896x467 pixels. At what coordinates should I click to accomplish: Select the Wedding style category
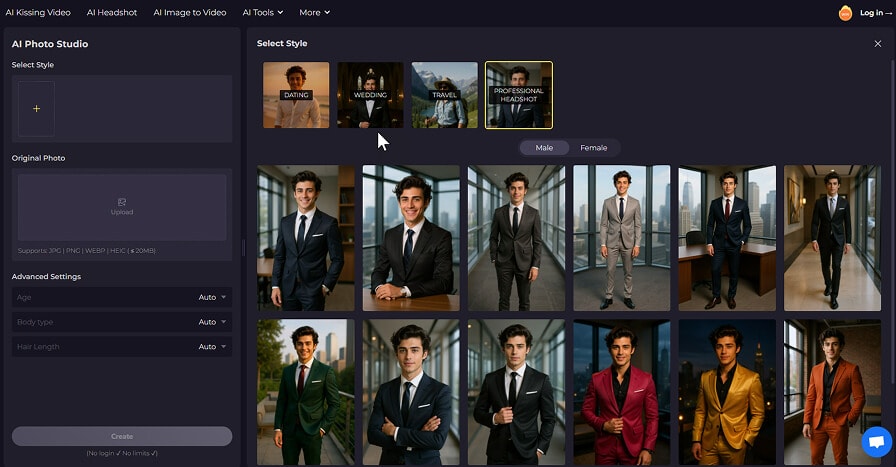tap(370, 95)
